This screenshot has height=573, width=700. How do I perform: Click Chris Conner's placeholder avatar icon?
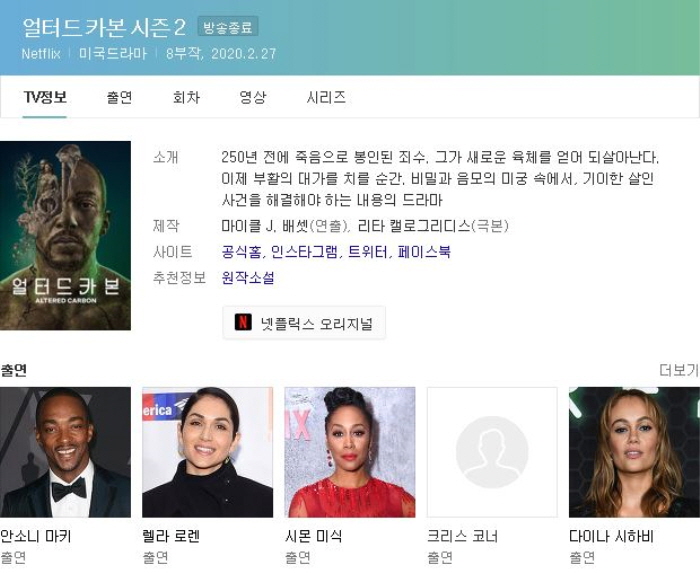coord(492,452)
